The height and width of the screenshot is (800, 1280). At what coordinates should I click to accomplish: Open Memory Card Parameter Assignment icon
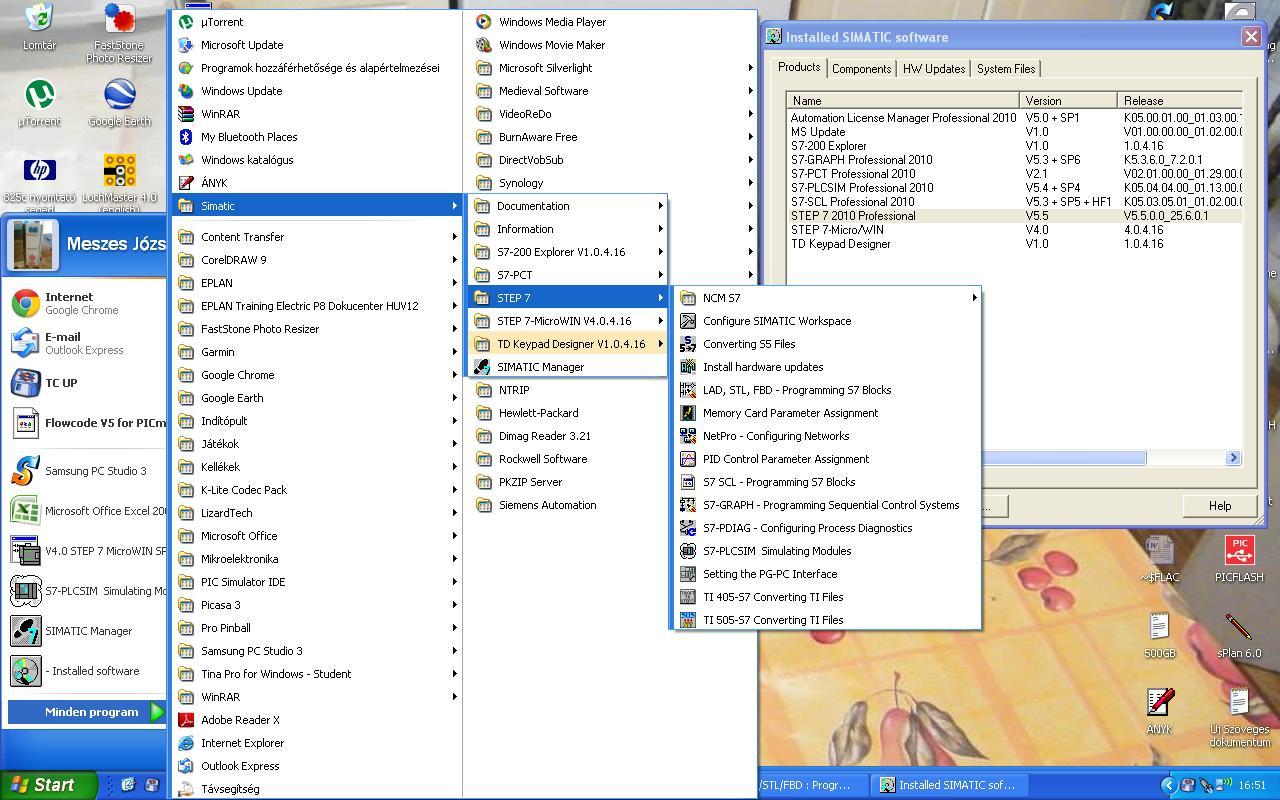(x=687, y=413)
